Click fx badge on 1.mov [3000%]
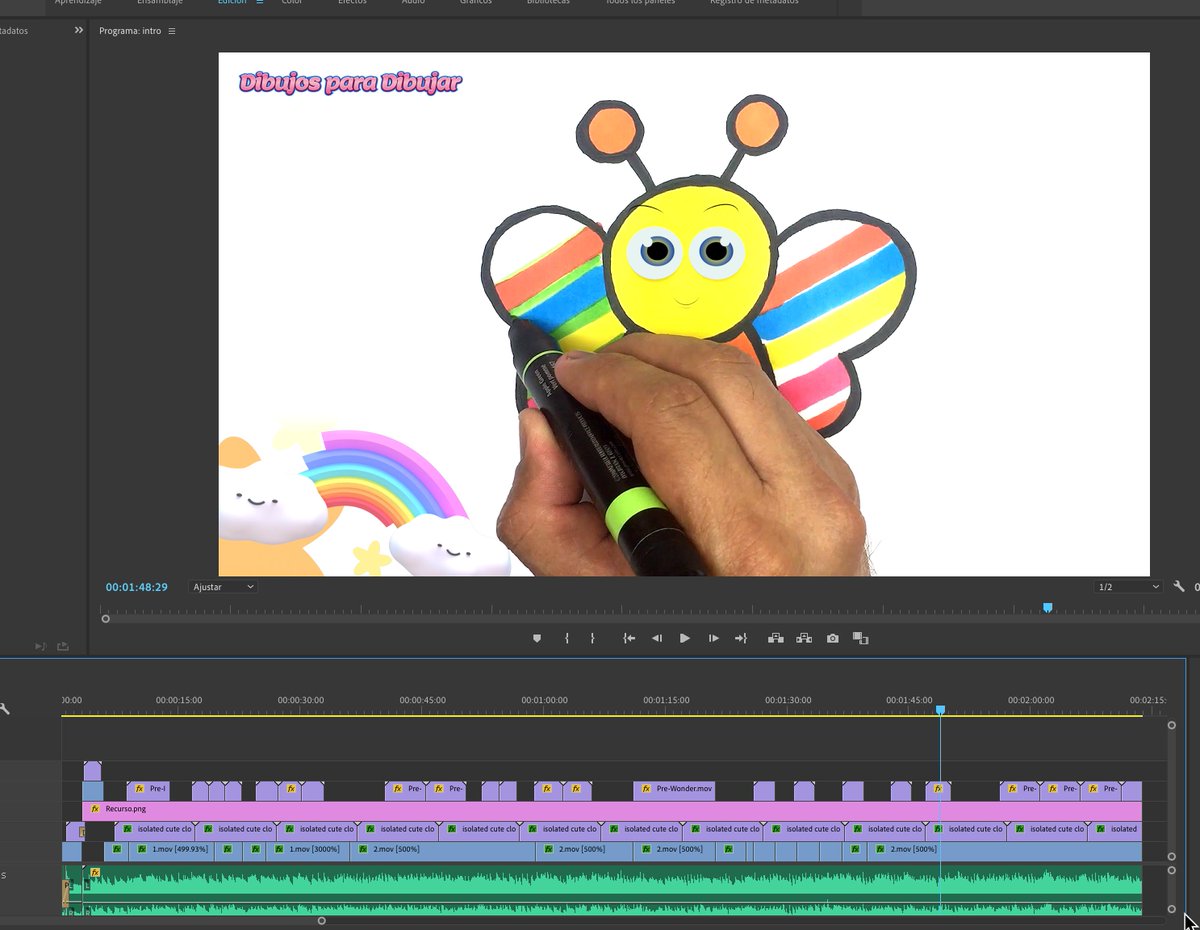This screenshot has width=1200, height=930. click(278, 849)
